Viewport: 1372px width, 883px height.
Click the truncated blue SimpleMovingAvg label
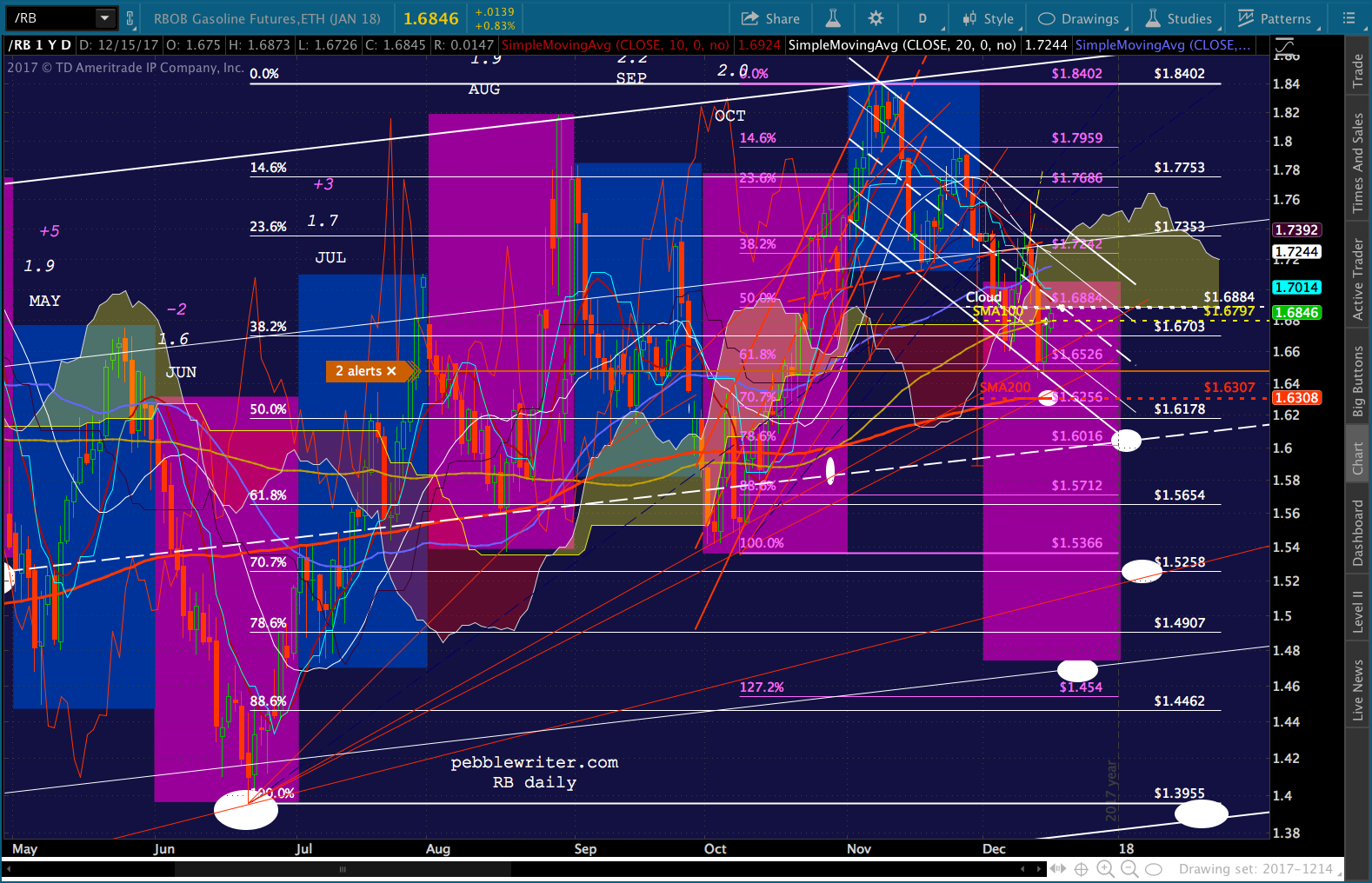click(x=1163, y=45)
